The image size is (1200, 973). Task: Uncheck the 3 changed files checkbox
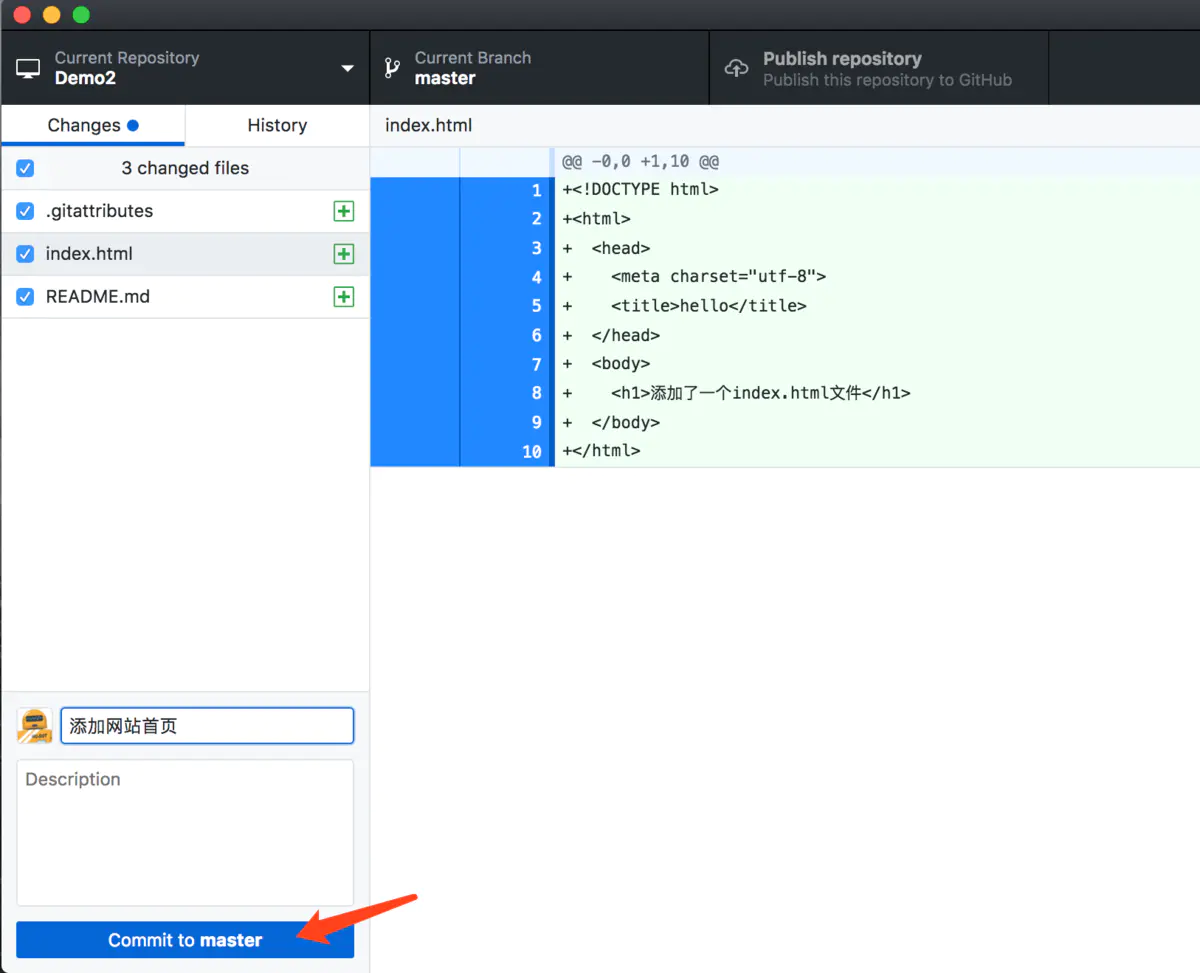pos(25,168)
